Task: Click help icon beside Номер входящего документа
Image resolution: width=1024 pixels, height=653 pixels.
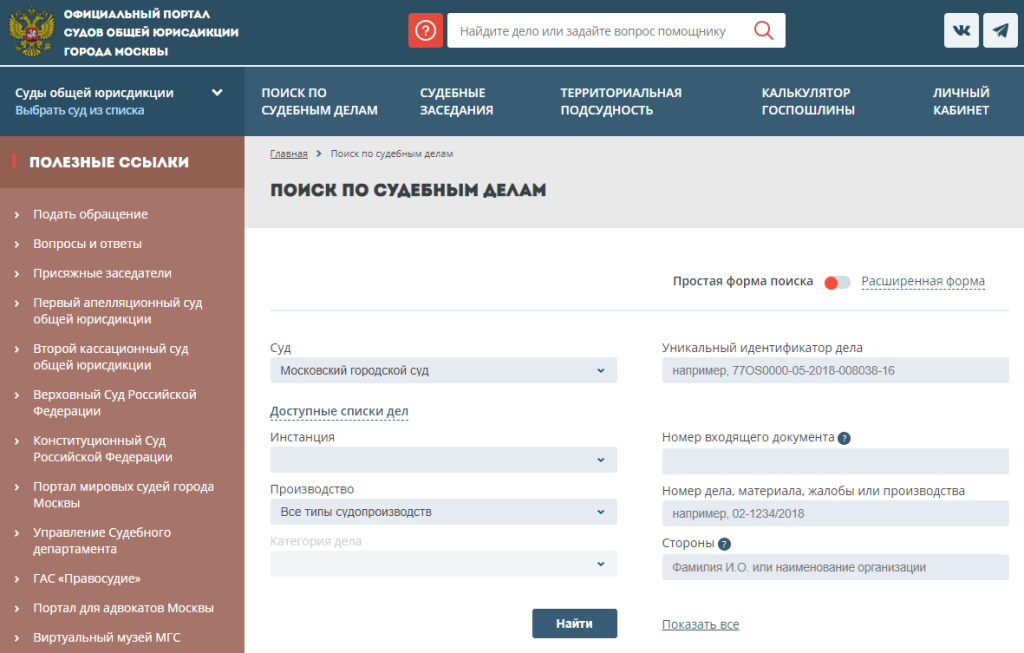Action: [x=844, y=438]
